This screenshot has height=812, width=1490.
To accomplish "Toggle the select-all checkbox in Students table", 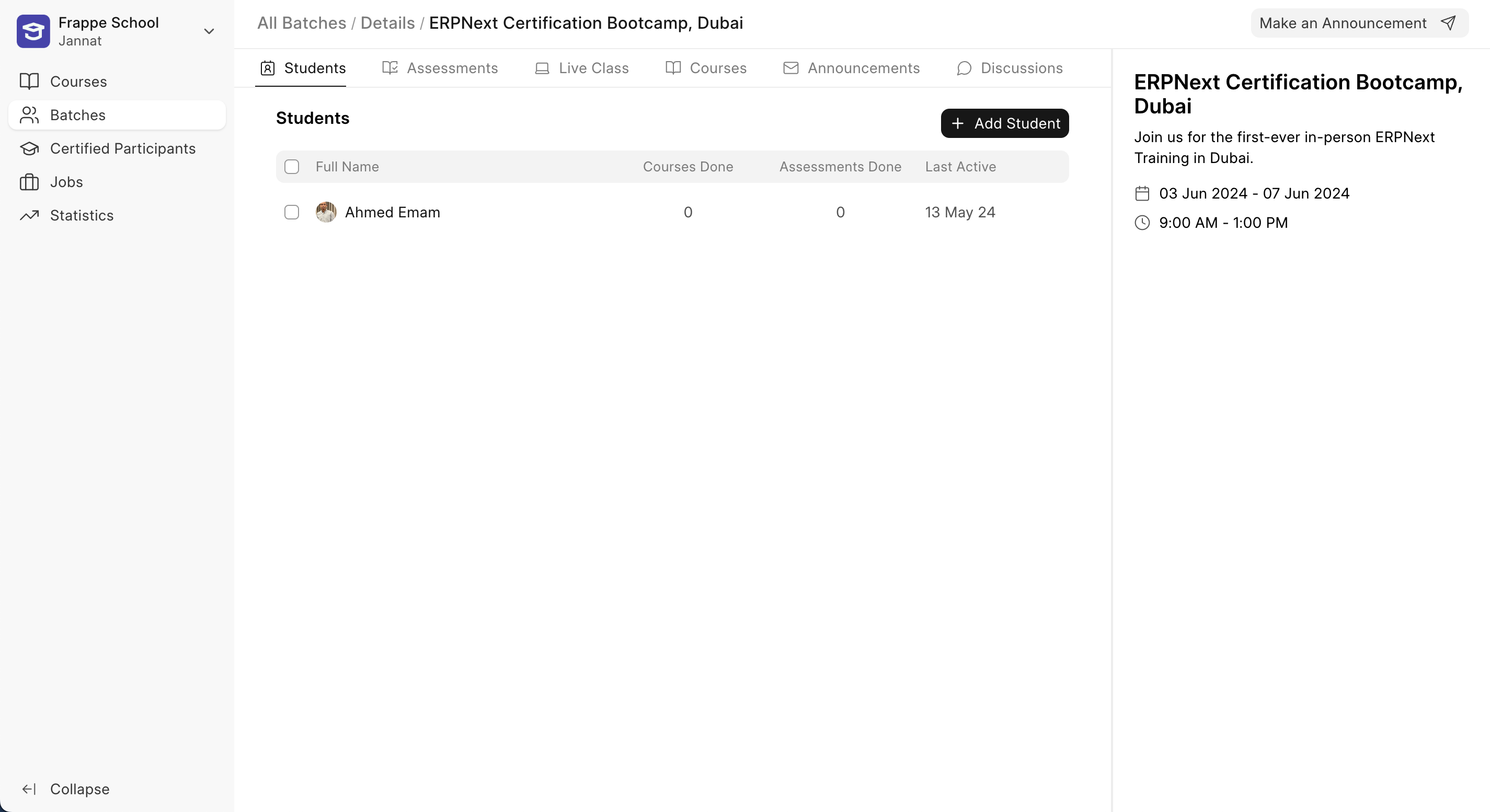I will click(292, 166).
